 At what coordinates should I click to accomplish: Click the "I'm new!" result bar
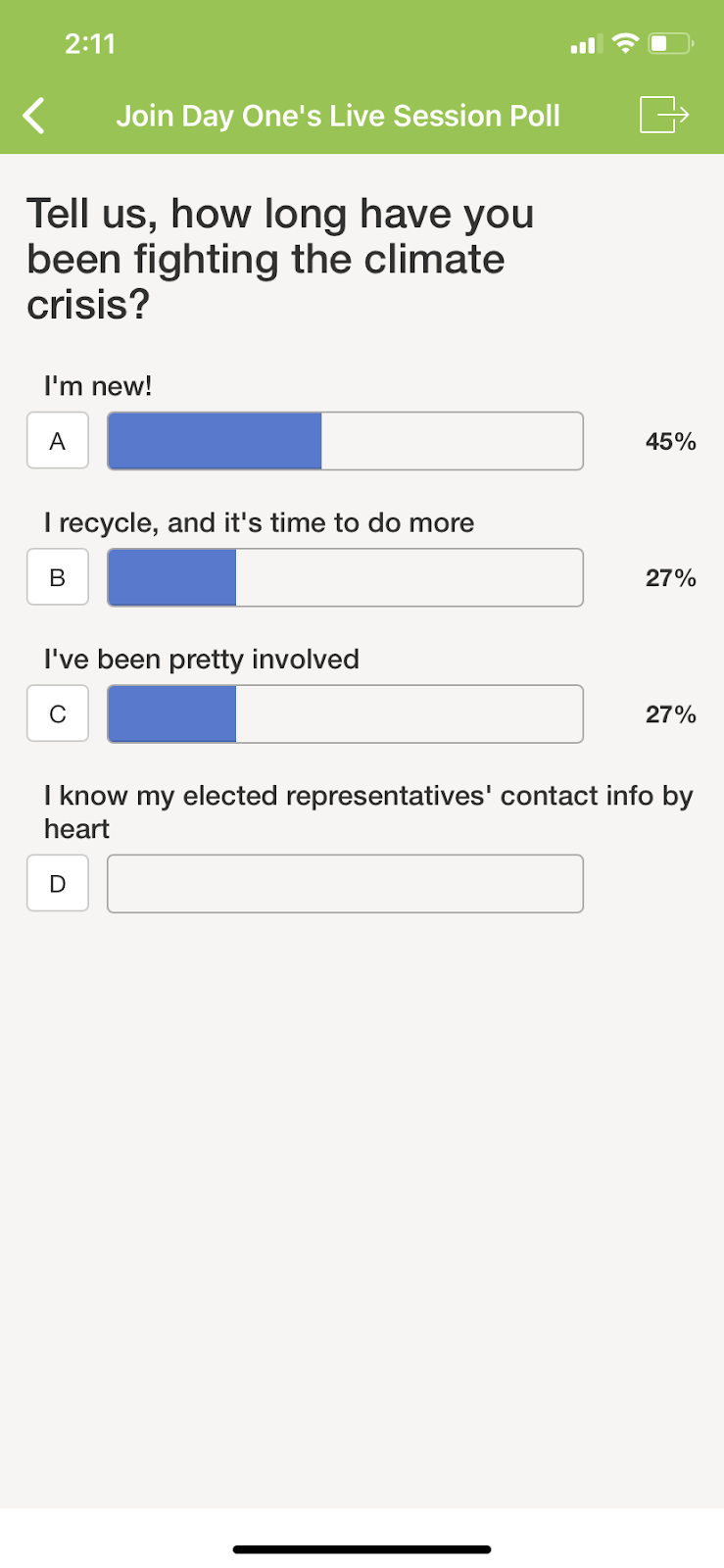pos(345,441)
